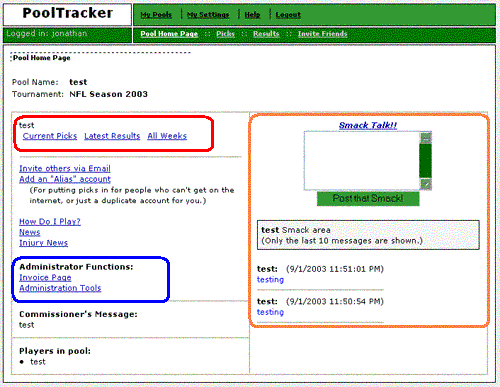This screenshot has height=387, width=500.
Task: Click the textarea scroll down arrow
Action: pos(426,184)
